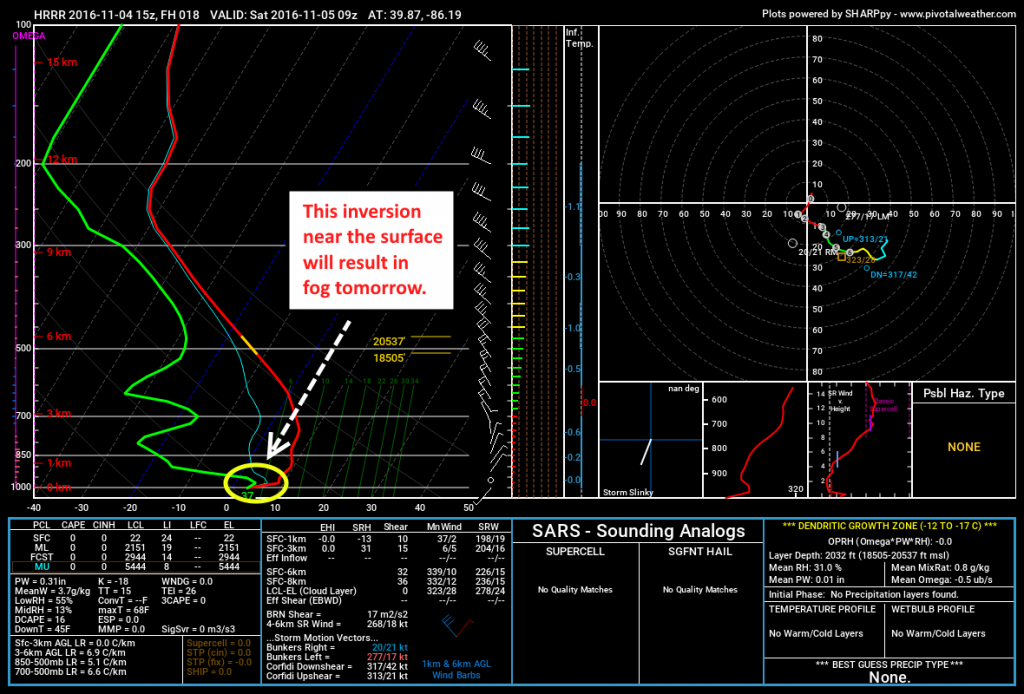This screenshot has height=694, width=1024.
Task: Click the 'Mean Omega: -0.5 ub/s' value
Action: [x=942, y=580]
